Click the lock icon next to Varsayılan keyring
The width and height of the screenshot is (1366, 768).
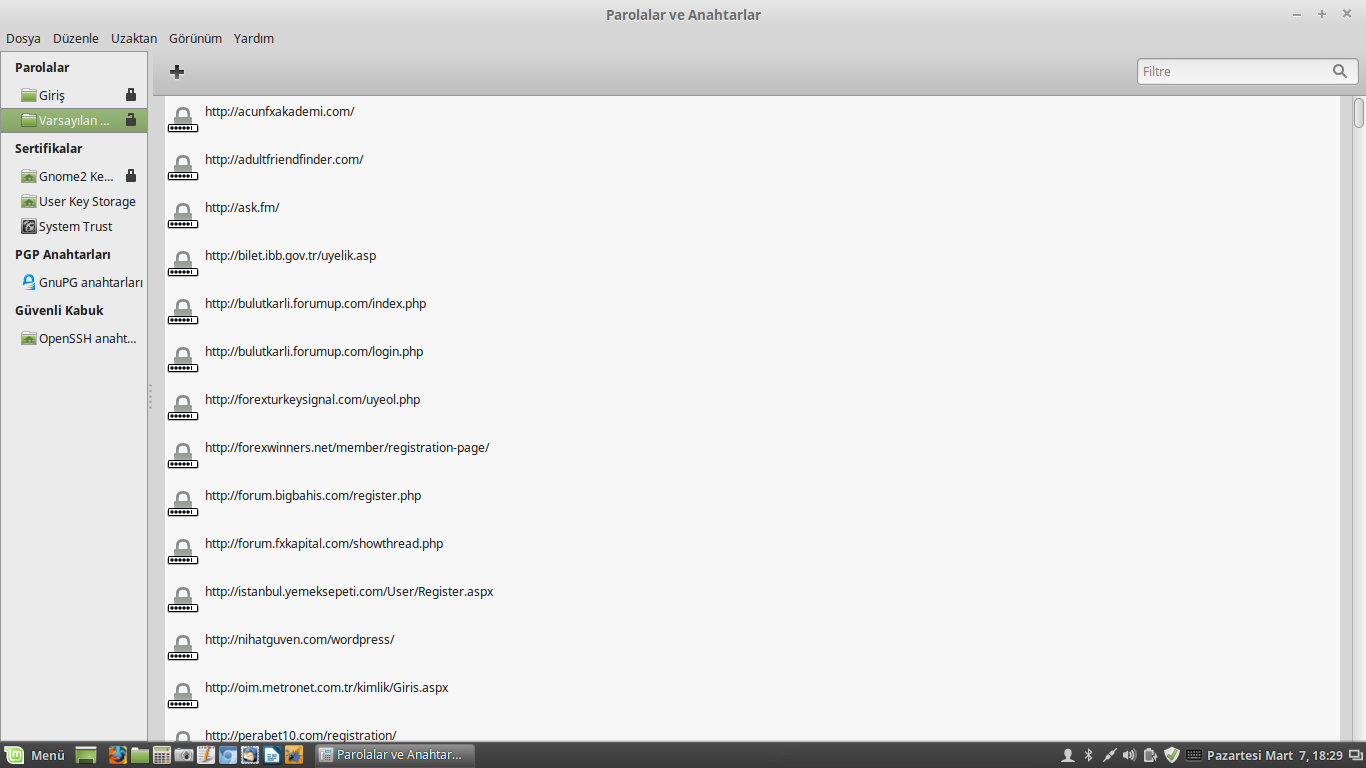130,120
